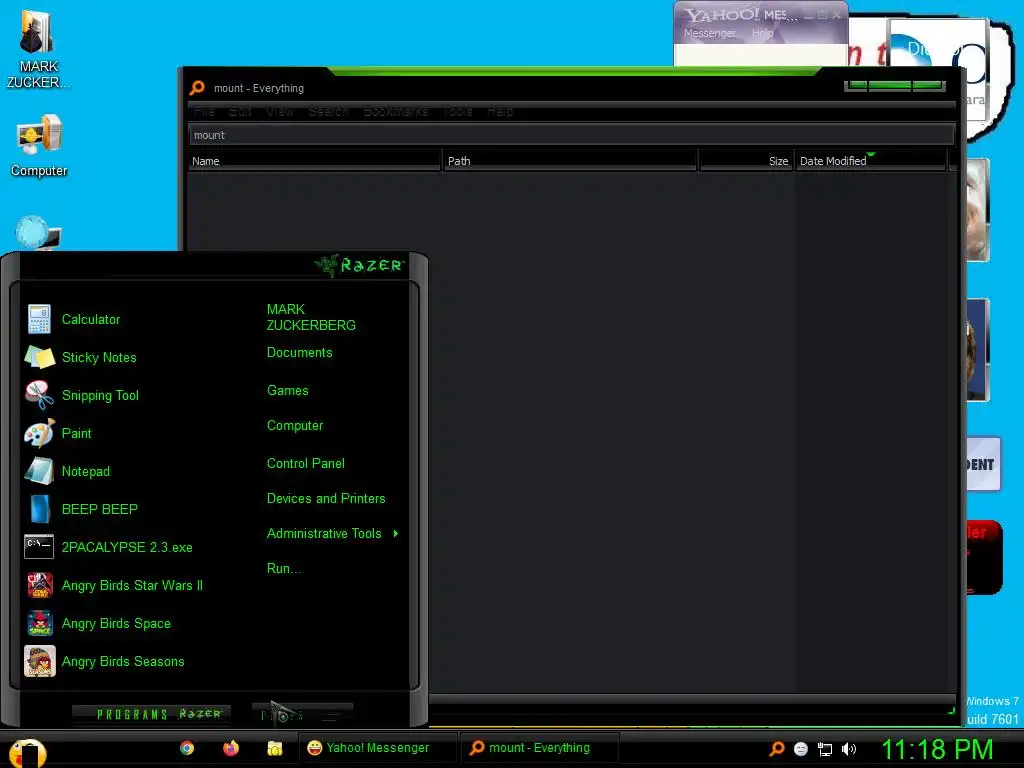The width and height of the screenshot is (1024, 768).
Task: Open the Help menu in Yahoo Messenger
Action: coord(762,33)
